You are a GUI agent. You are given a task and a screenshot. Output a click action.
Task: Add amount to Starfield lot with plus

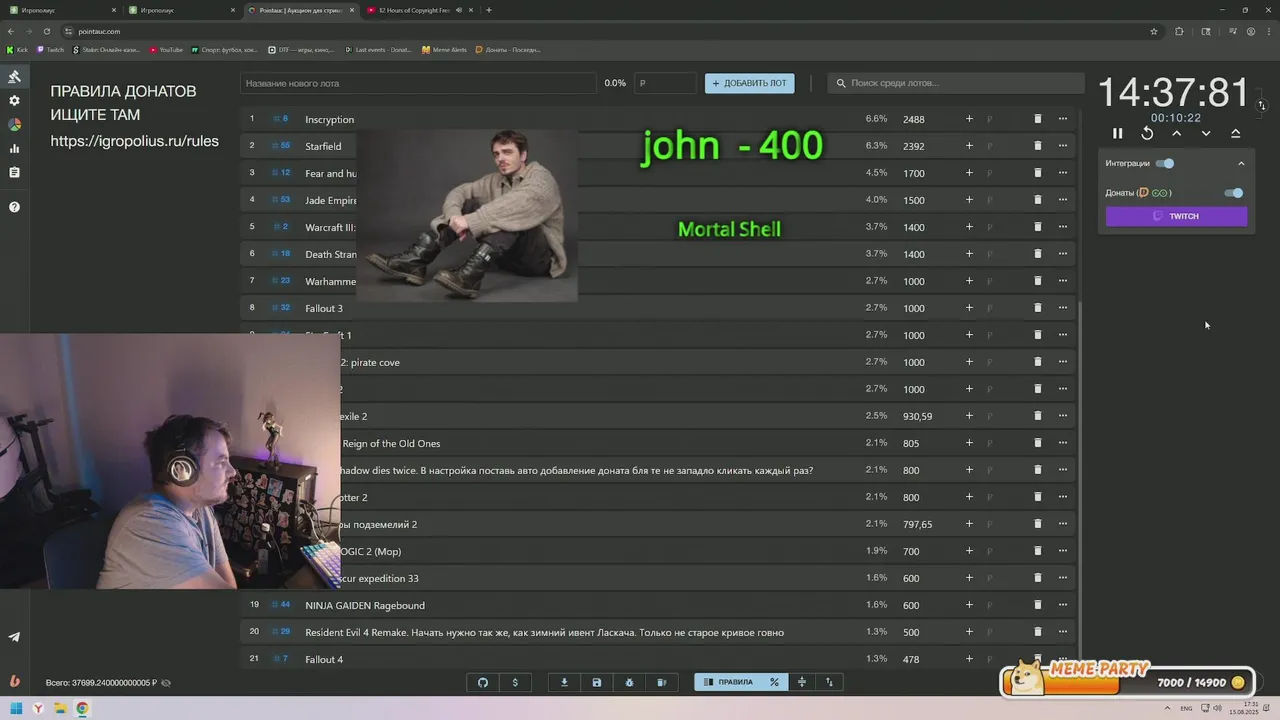click(x=969, y=146)
